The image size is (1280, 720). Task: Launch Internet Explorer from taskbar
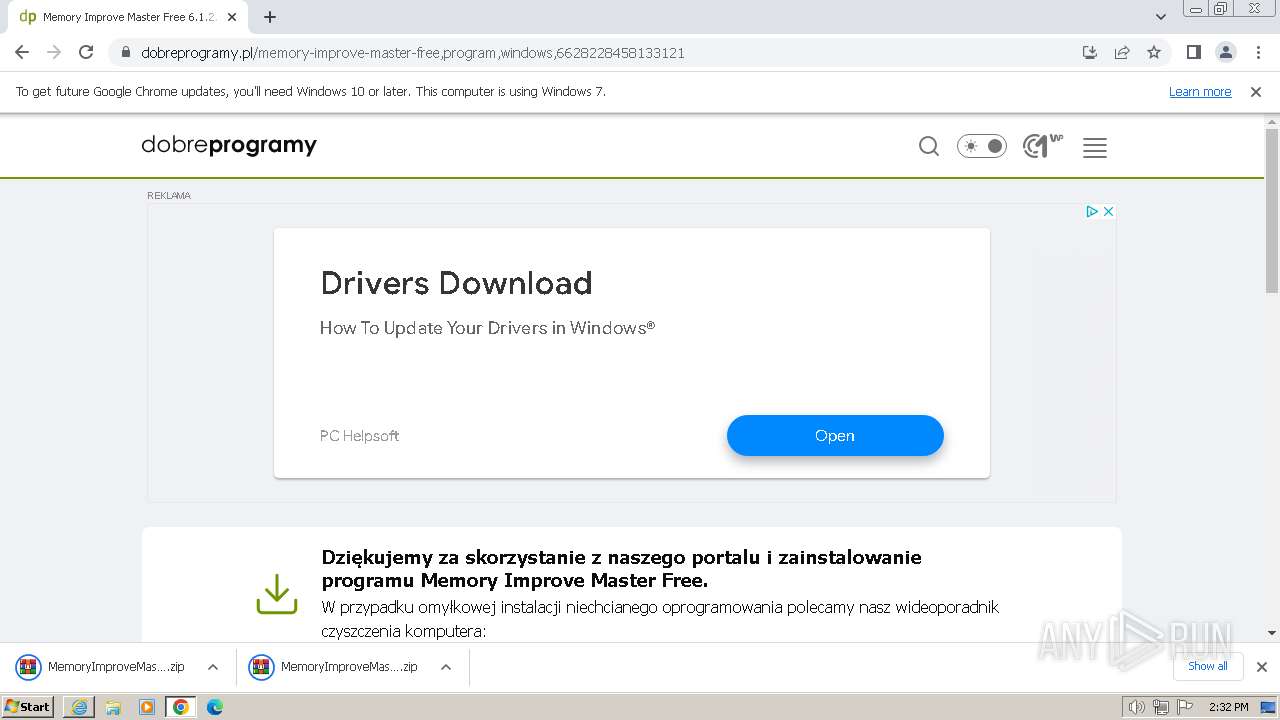coord(79,707)
